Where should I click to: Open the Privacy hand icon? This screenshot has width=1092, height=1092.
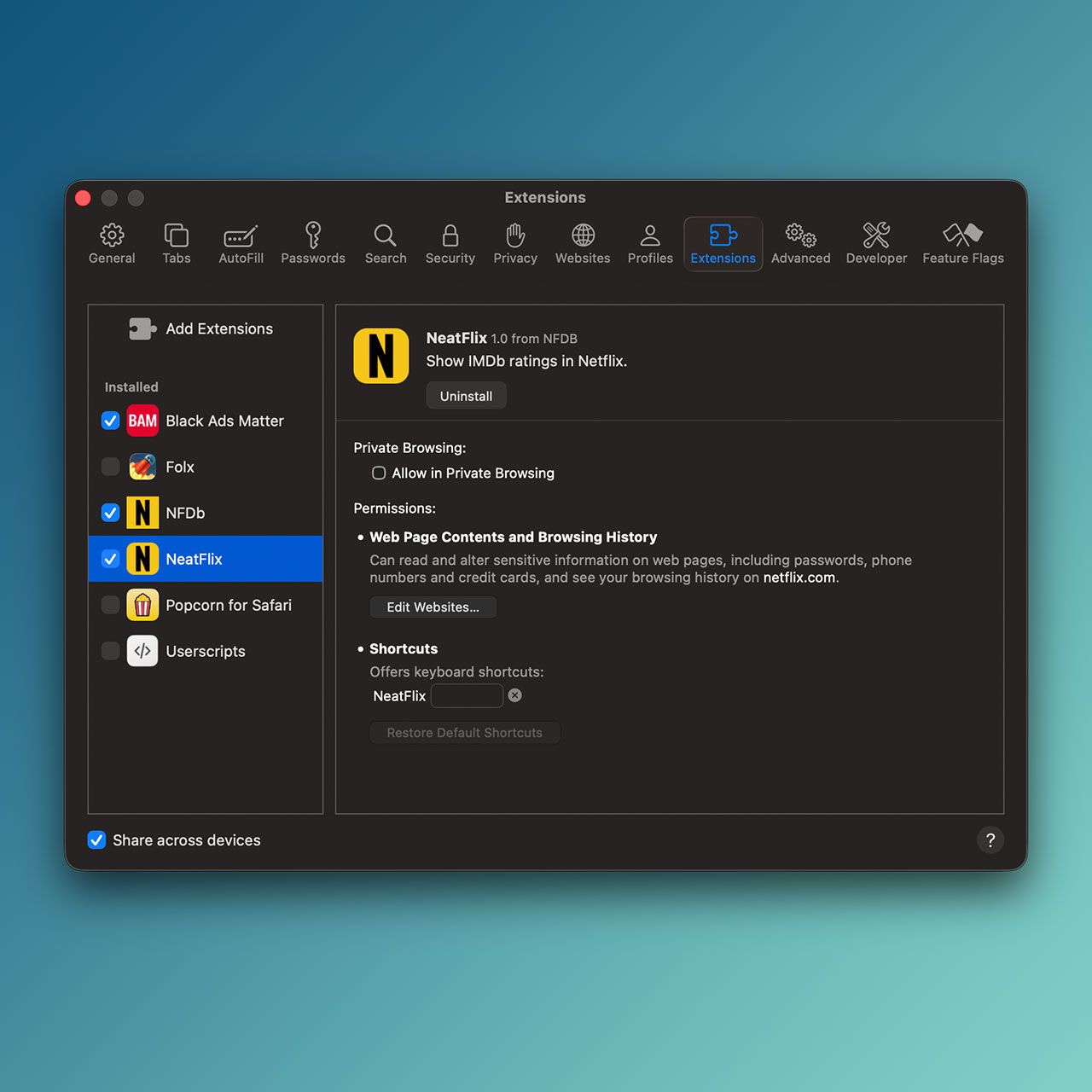515,235
